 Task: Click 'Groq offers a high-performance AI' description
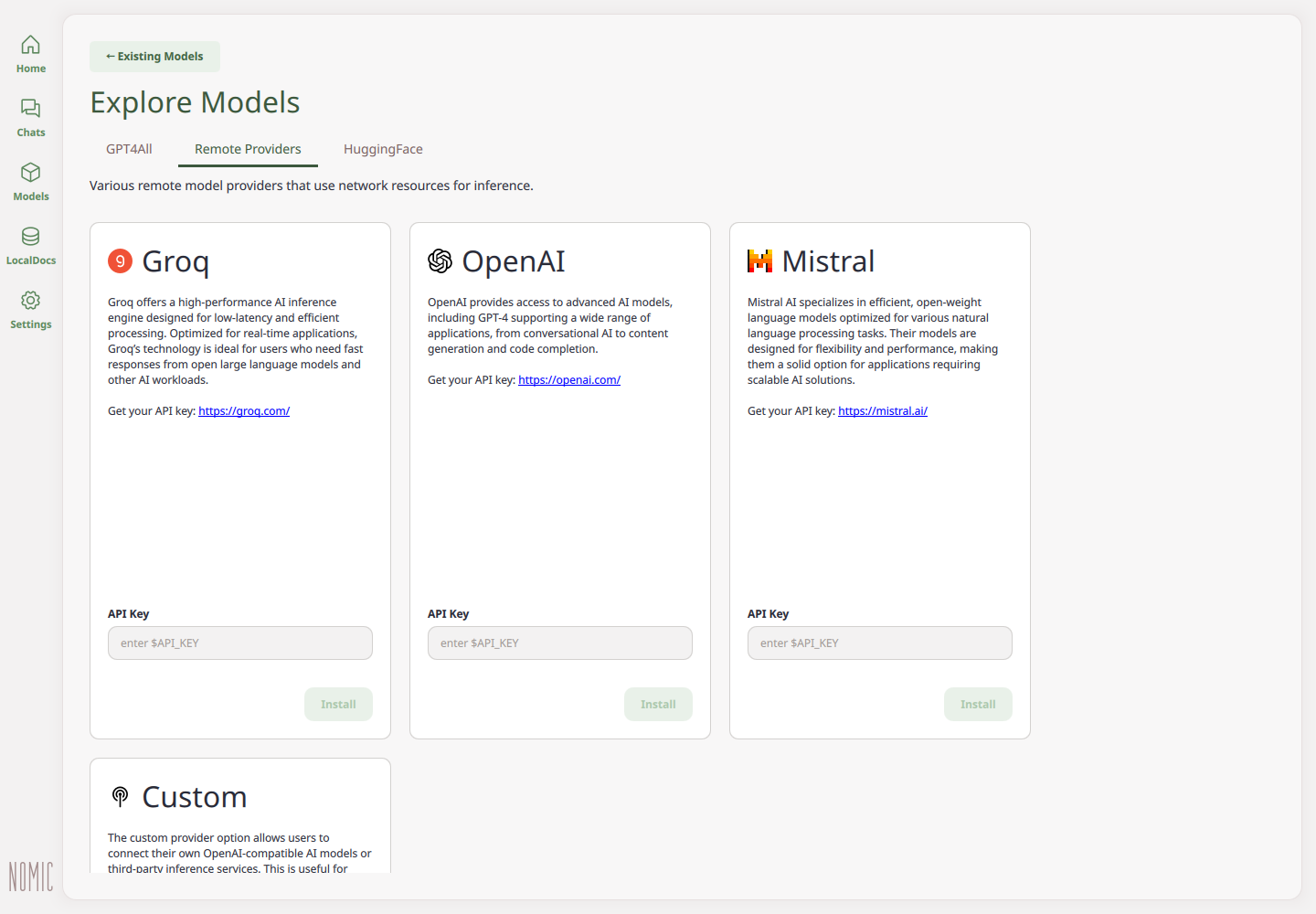click(x=236, y=341)
